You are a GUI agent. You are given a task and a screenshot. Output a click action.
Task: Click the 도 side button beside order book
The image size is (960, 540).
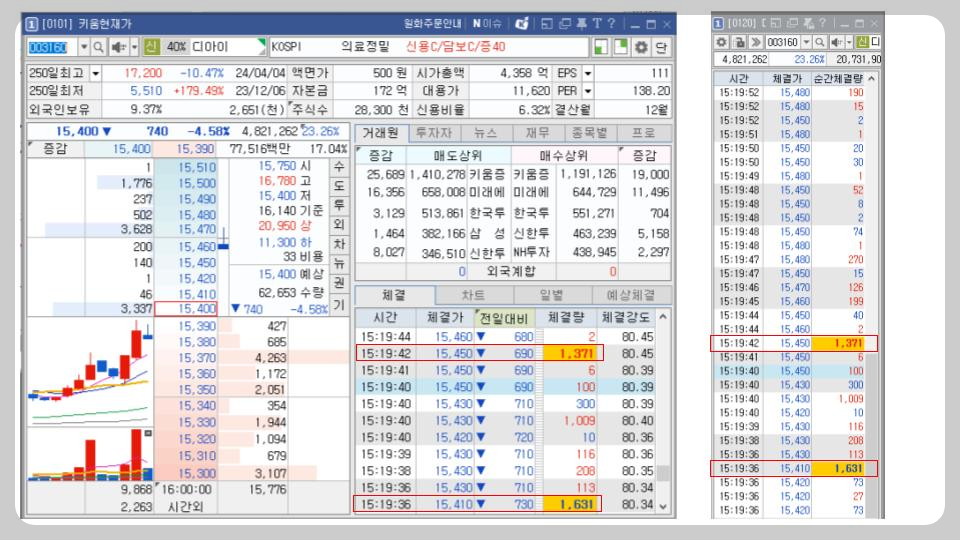tap(339, 186)
